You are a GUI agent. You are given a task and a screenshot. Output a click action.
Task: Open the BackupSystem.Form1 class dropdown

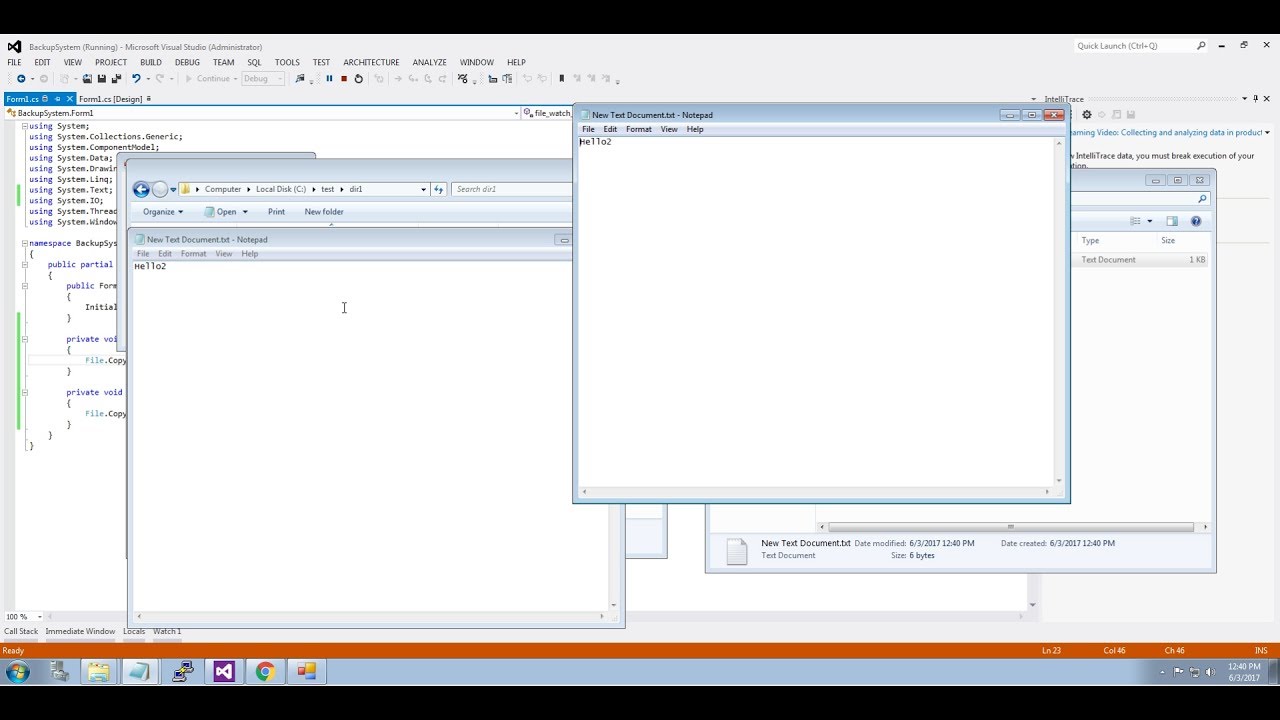(517, 113)
